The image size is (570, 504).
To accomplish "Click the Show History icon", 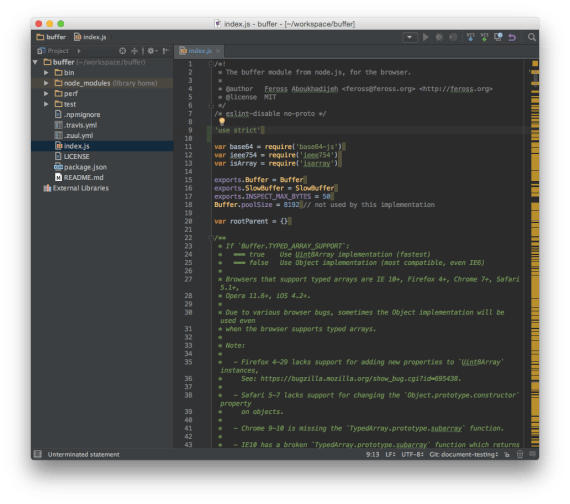I will 498,37.
